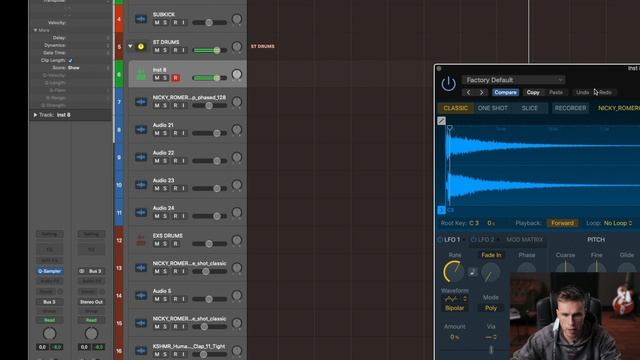This screenshot has width=640, height=360.
Task: Go to next preset with right arrow
Action: 482,93
